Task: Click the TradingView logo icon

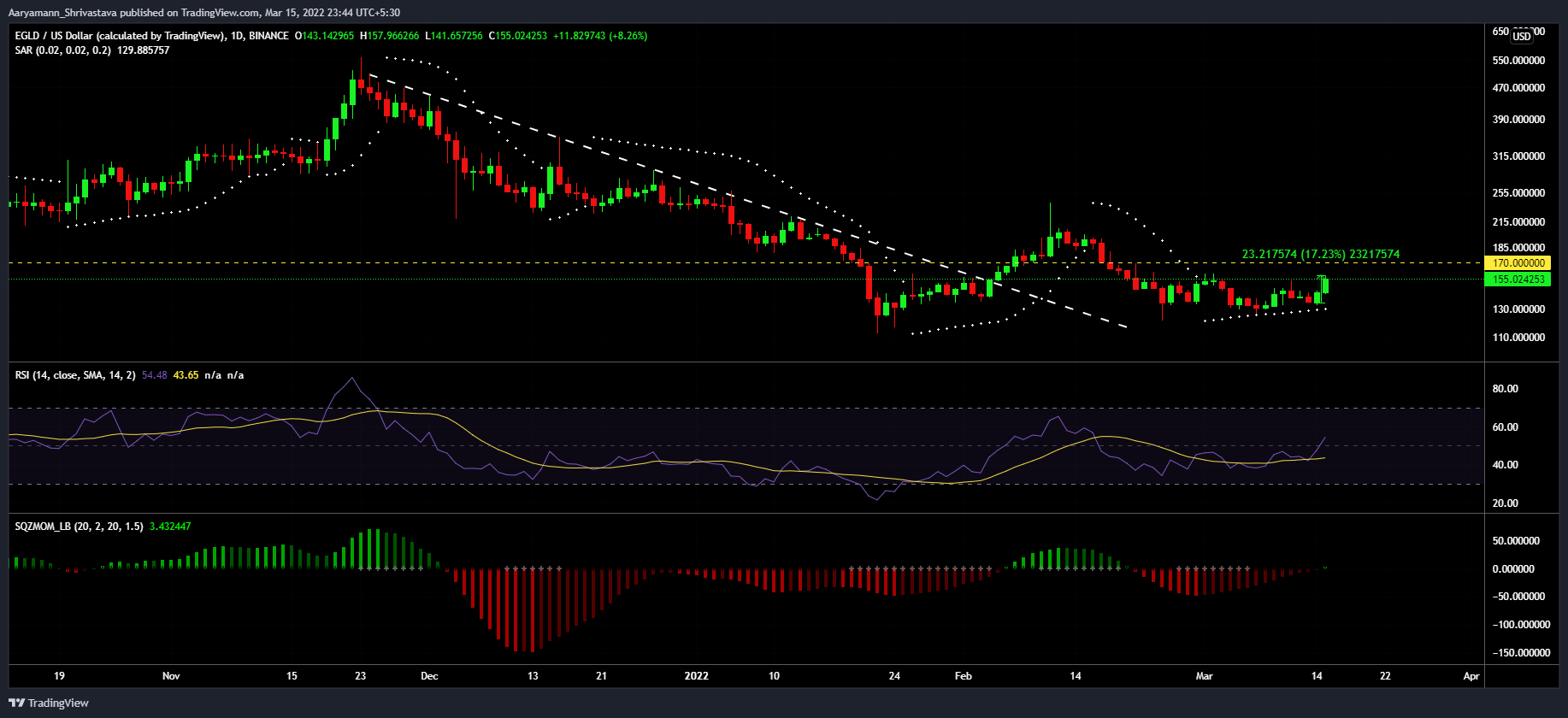Action: coord(16,703)
